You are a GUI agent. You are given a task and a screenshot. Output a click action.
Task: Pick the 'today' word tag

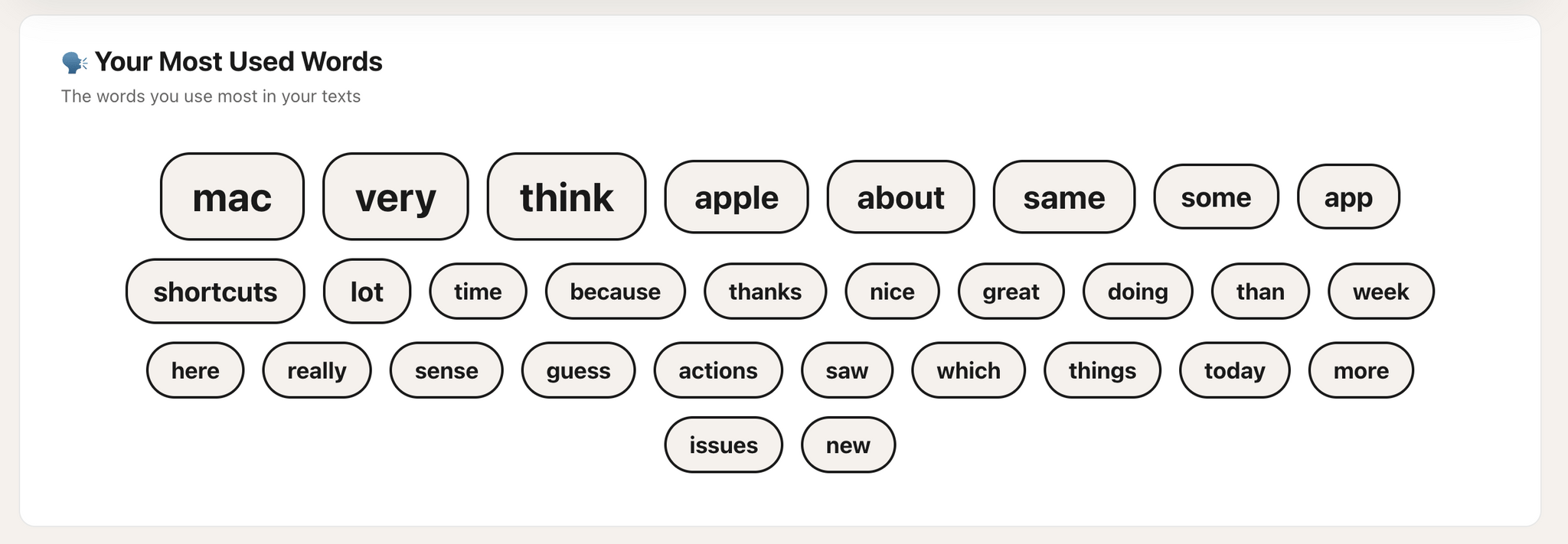(x=1234, y=370)
